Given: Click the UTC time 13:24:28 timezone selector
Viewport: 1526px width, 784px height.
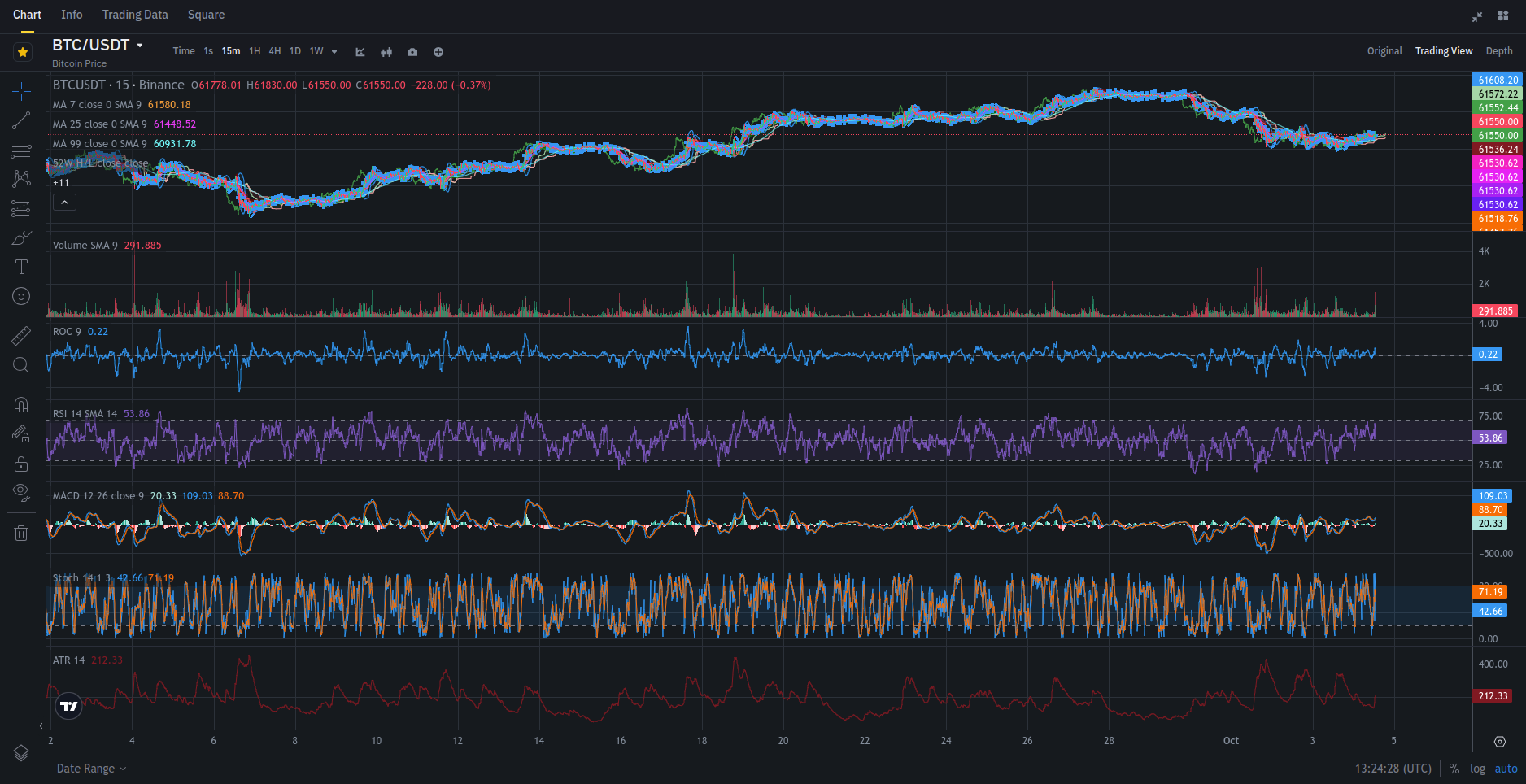Looking at the screenshot, I should pos(1393,769).
